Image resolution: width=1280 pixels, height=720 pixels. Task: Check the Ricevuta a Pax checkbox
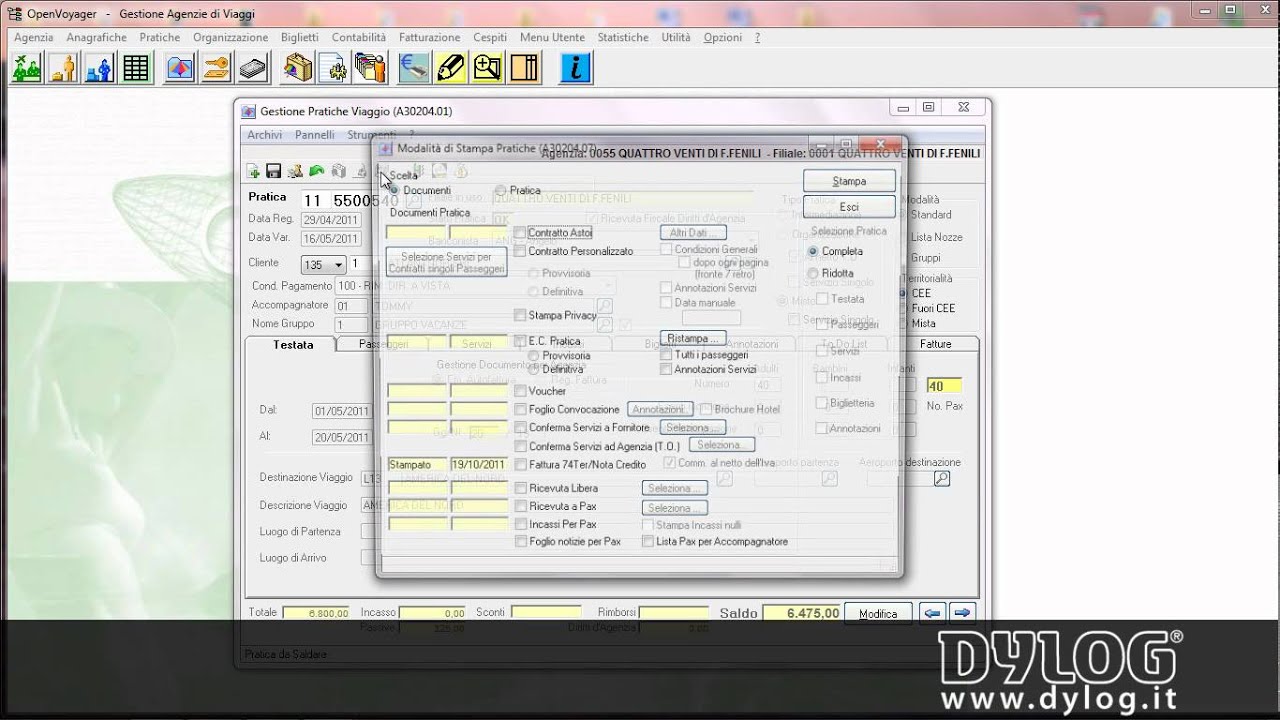click(x=520, y=507)
